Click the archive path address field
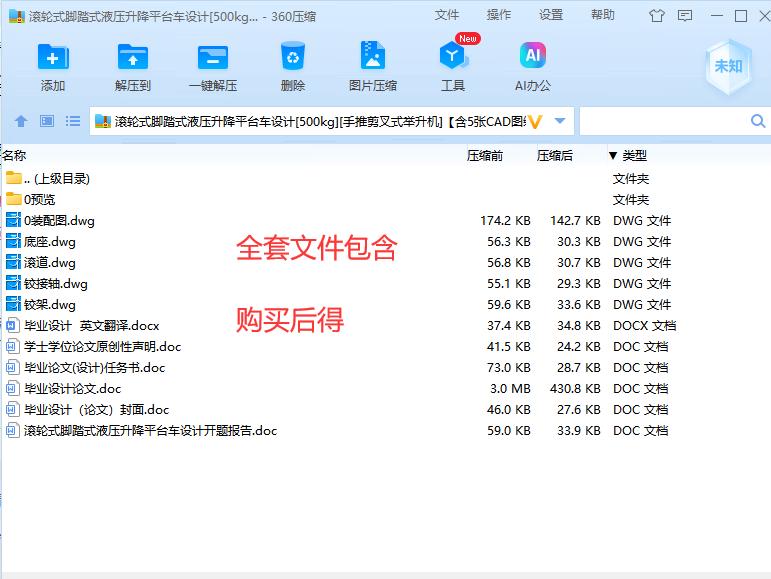 coord(320,121)
